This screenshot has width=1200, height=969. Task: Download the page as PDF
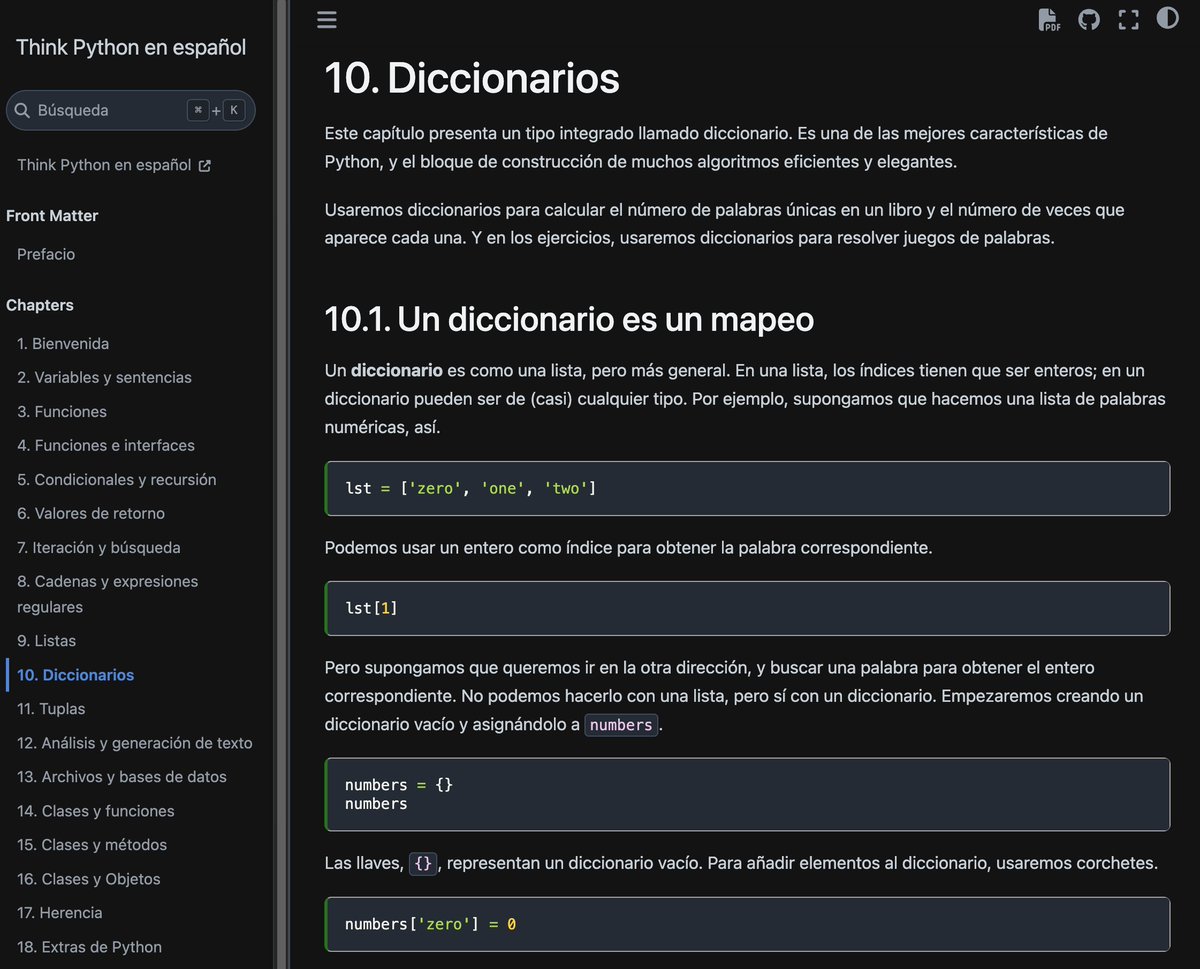tap(1049, 19)
